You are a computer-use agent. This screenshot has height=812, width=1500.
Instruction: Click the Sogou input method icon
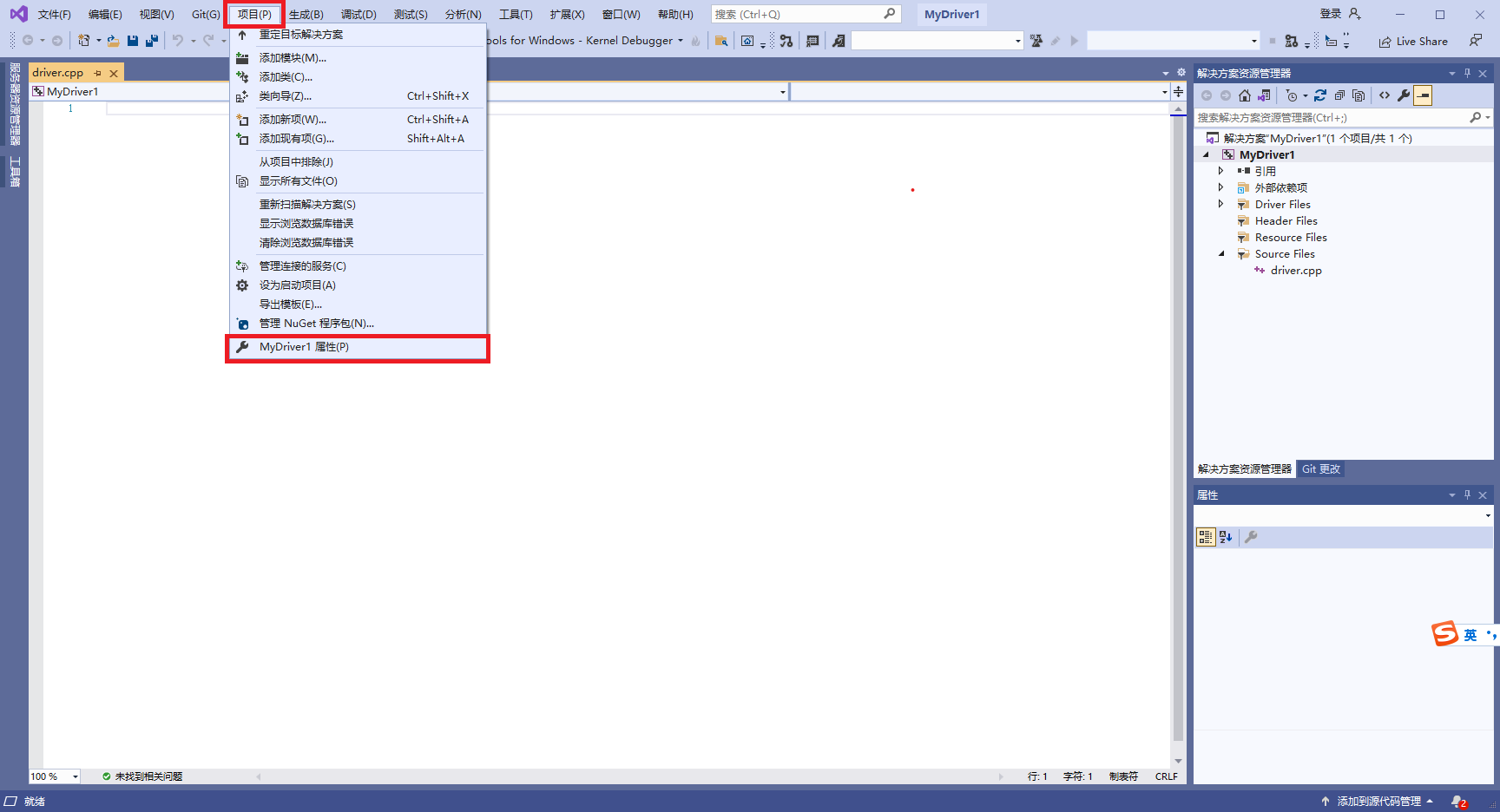[1445, 633]
